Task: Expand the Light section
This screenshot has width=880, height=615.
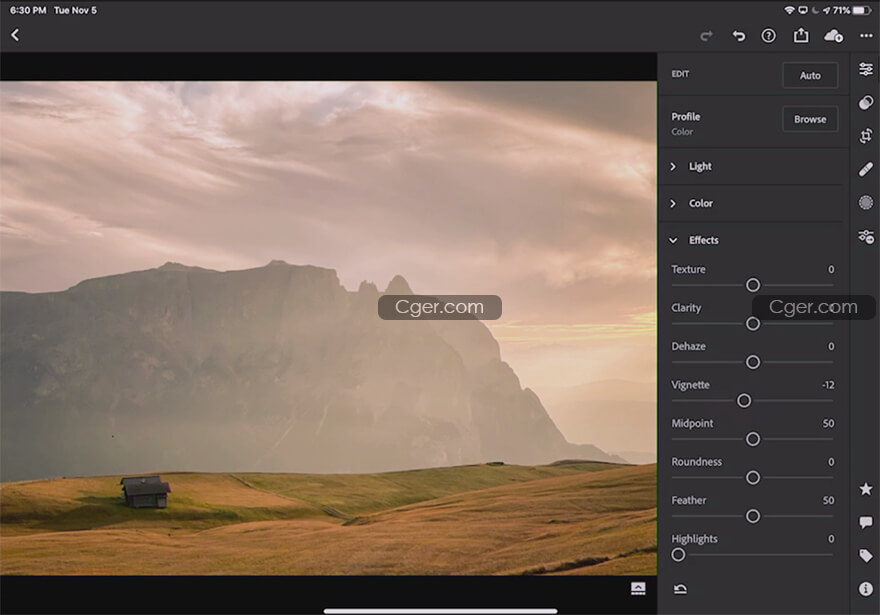Action: click(x=750, y=167)
